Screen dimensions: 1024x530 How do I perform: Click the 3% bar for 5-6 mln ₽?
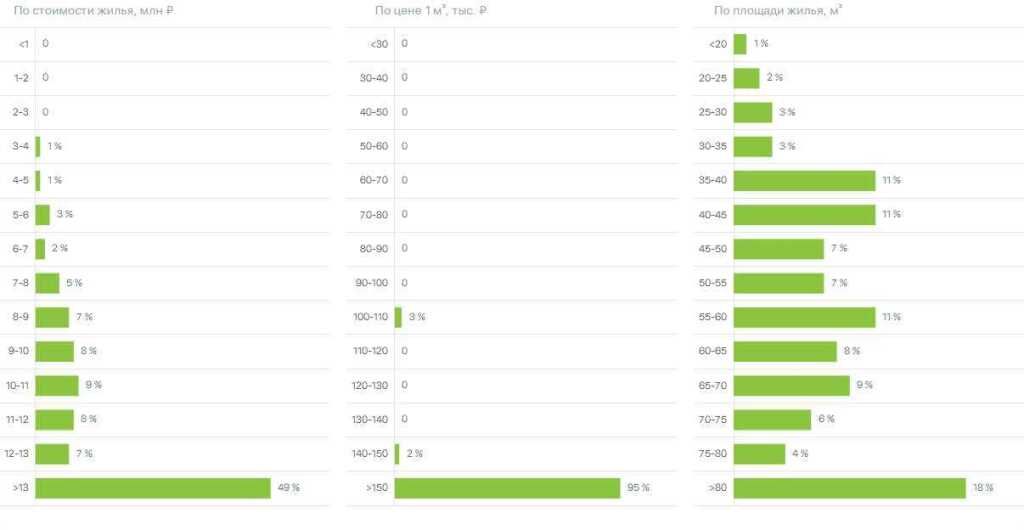coord(42,215)
